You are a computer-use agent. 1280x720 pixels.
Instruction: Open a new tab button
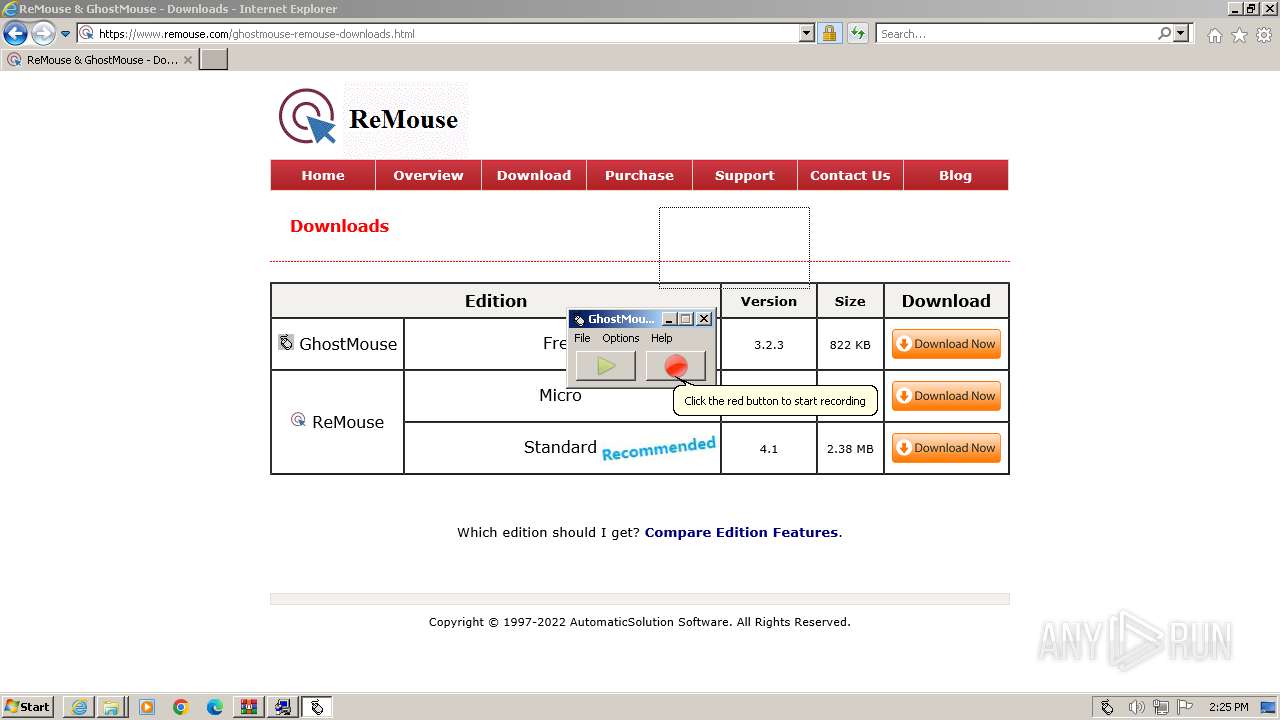point(214,60)
